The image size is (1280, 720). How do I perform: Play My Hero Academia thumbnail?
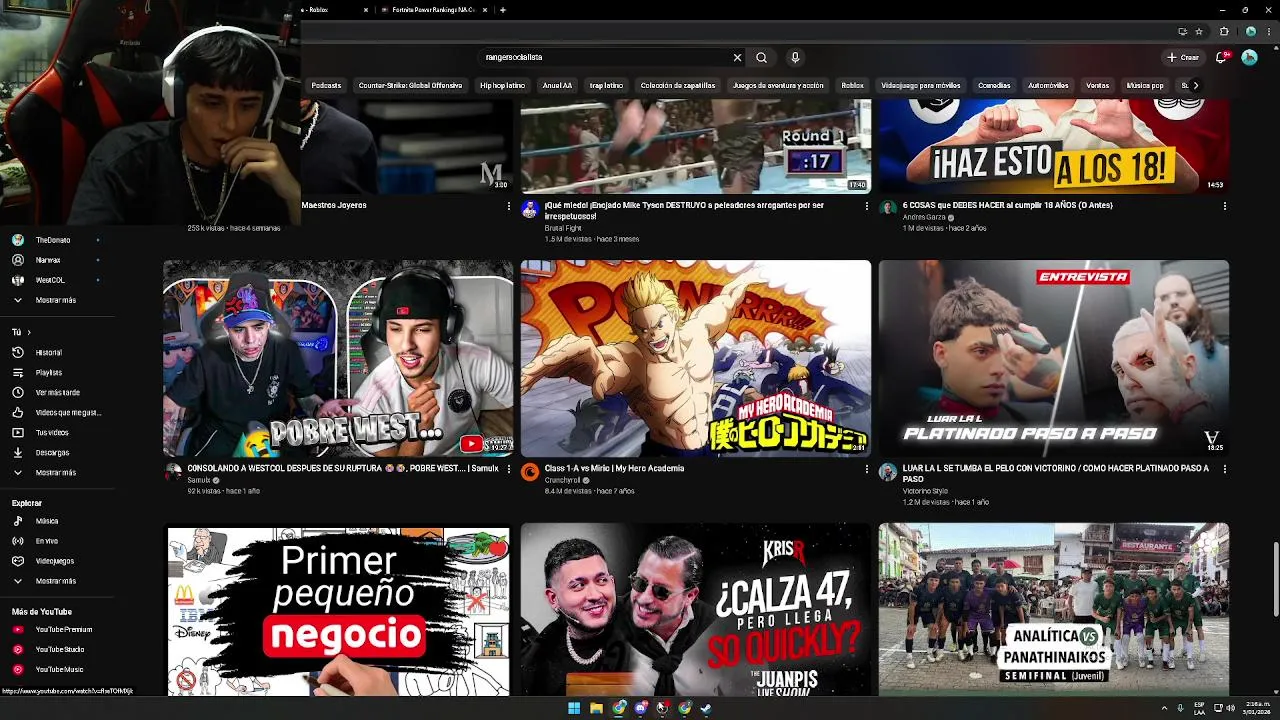(x=696, y=358)
